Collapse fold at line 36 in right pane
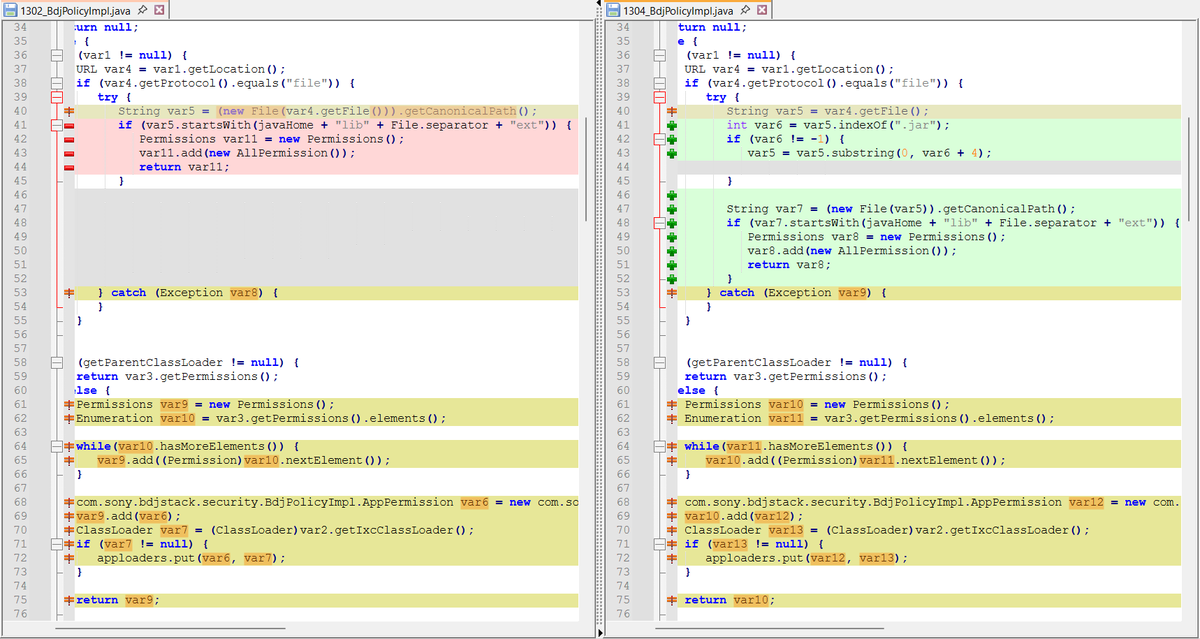This screenshot has height=639, width=1200. coord(659,55)
